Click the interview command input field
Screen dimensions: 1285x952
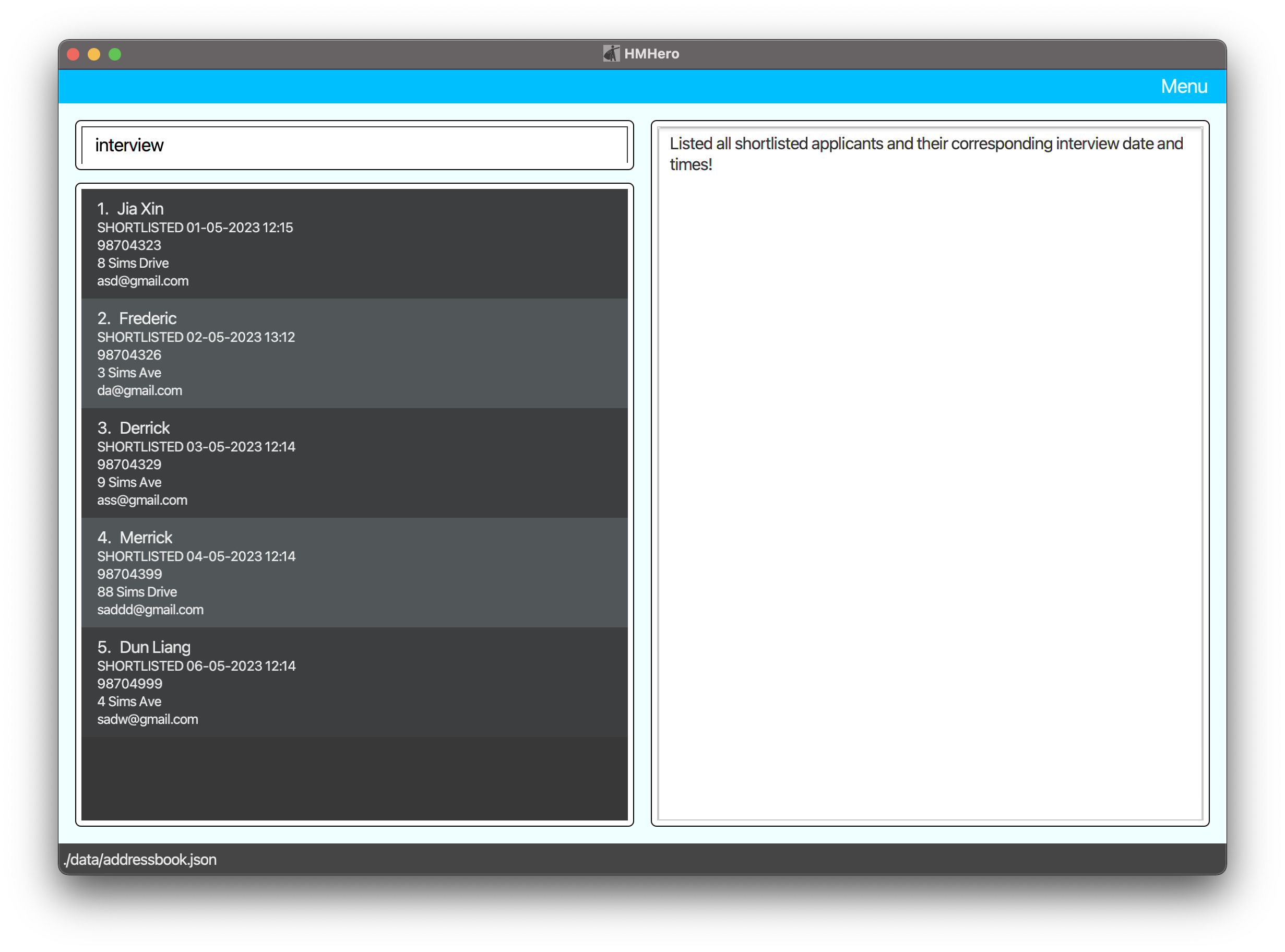354,145
